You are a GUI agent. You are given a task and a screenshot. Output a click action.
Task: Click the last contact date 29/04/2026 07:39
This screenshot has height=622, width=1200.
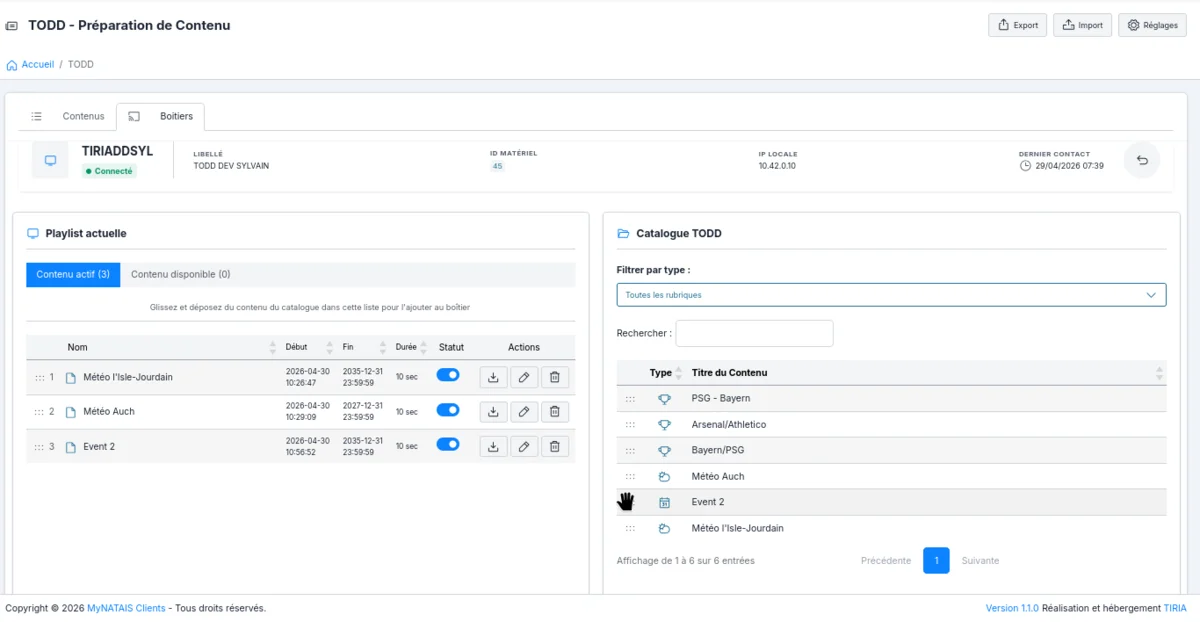[1069, 166]
